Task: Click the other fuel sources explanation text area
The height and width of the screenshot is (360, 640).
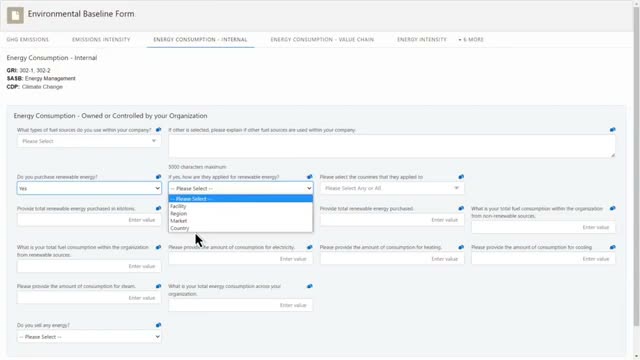Action: point(392,146)
